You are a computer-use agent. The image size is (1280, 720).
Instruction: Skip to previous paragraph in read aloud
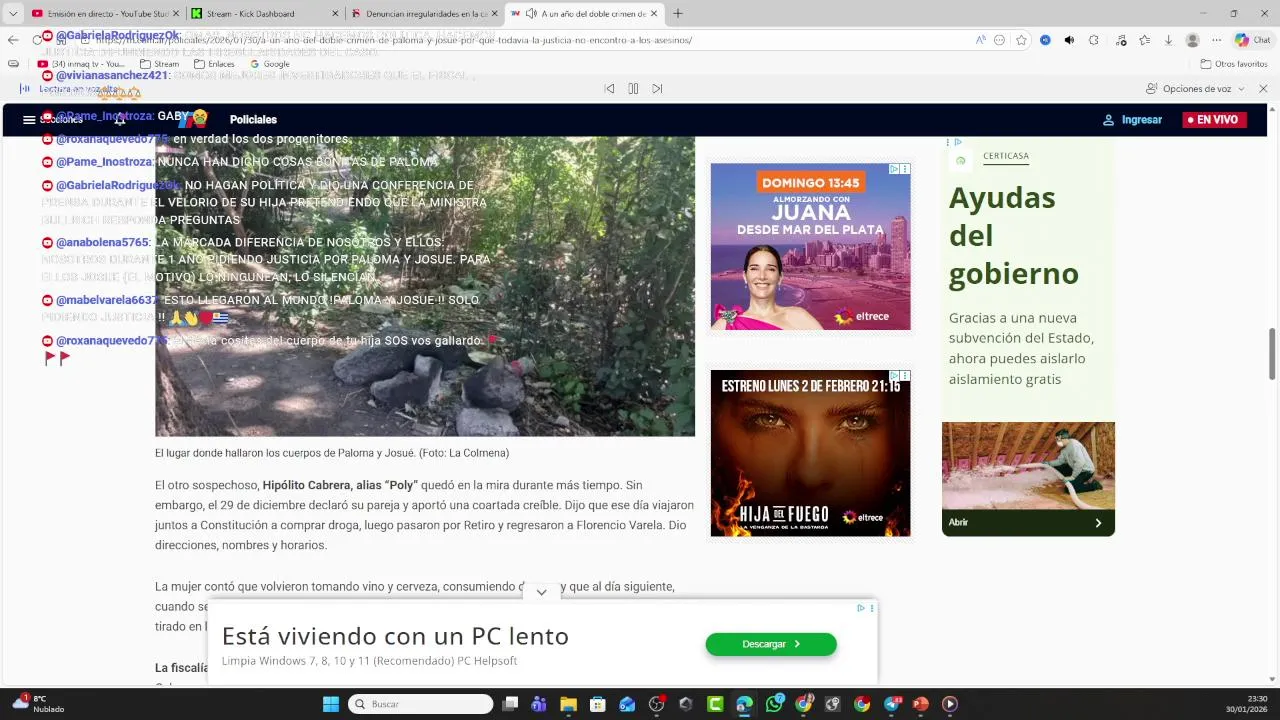(x=609, y=88)
